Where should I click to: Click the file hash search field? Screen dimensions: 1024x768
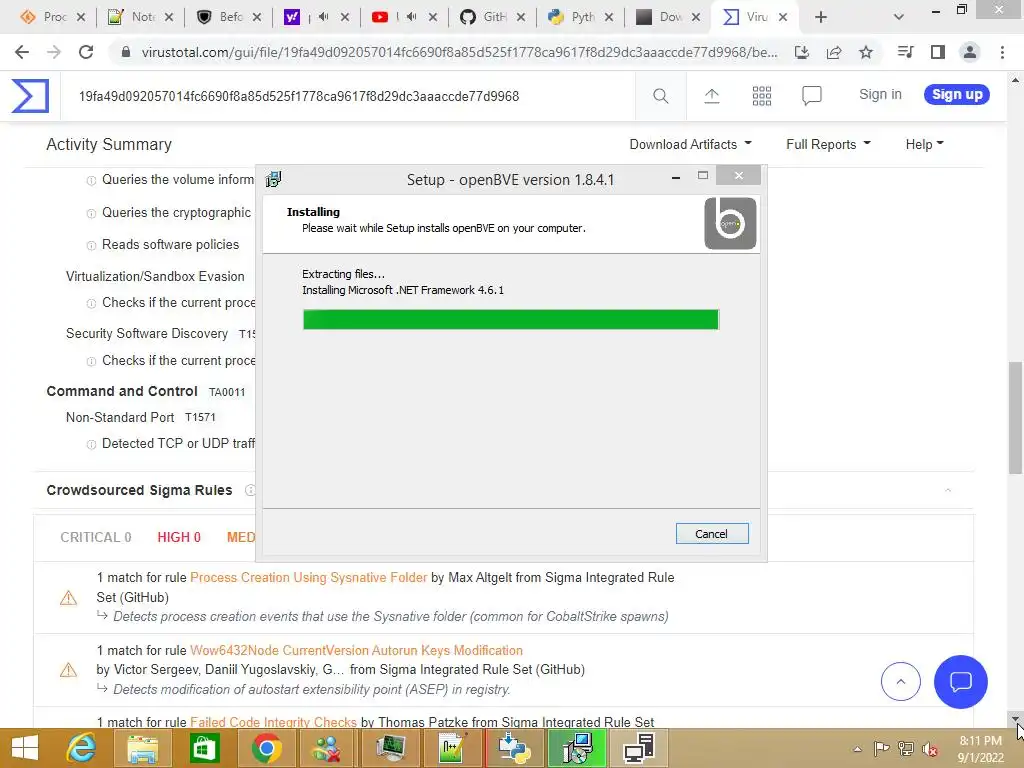(347, 96)
